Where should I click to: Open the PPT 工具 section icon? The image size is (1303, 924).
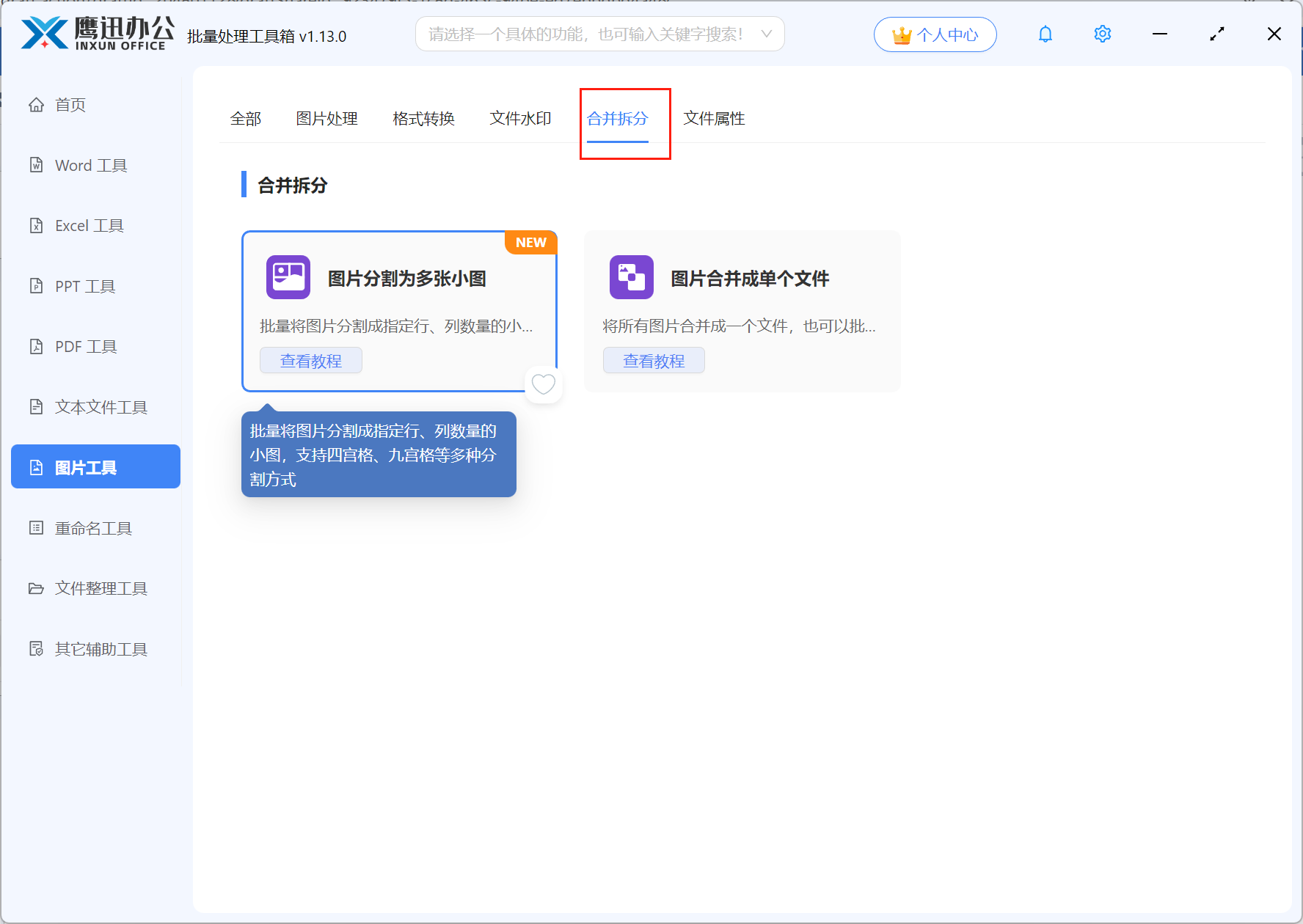pyautogui.click(x=37, y=286)
